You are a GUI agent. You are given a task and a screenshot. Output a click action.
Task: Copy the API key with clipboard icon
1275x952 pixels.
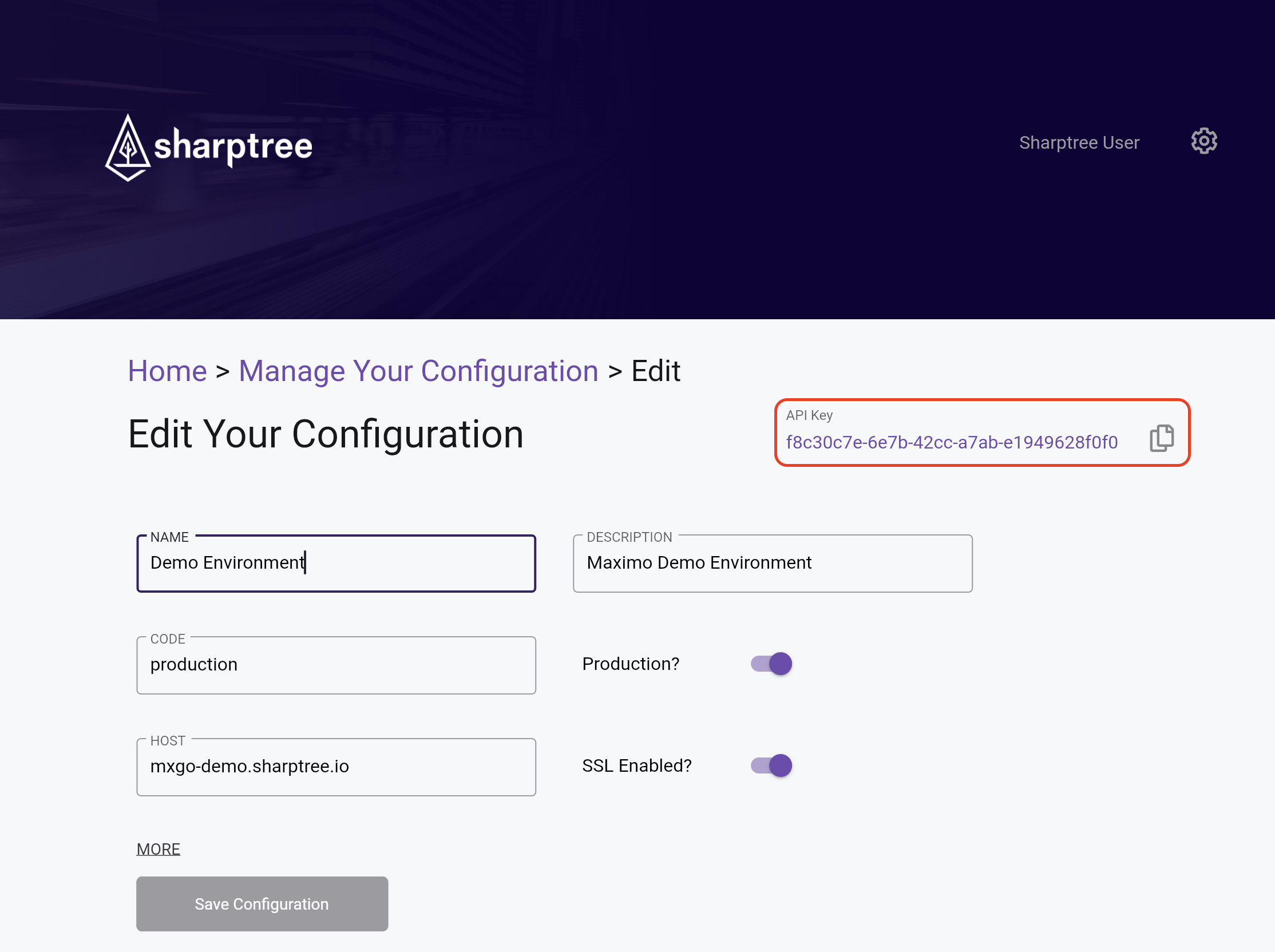coord(1161,439)
